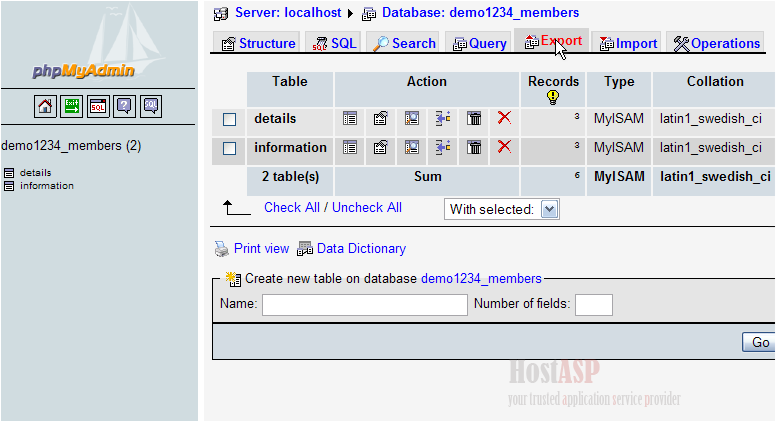Tick the information table checkbox
Viewport: 776px width, 422px height.
(x=229, y=148)
